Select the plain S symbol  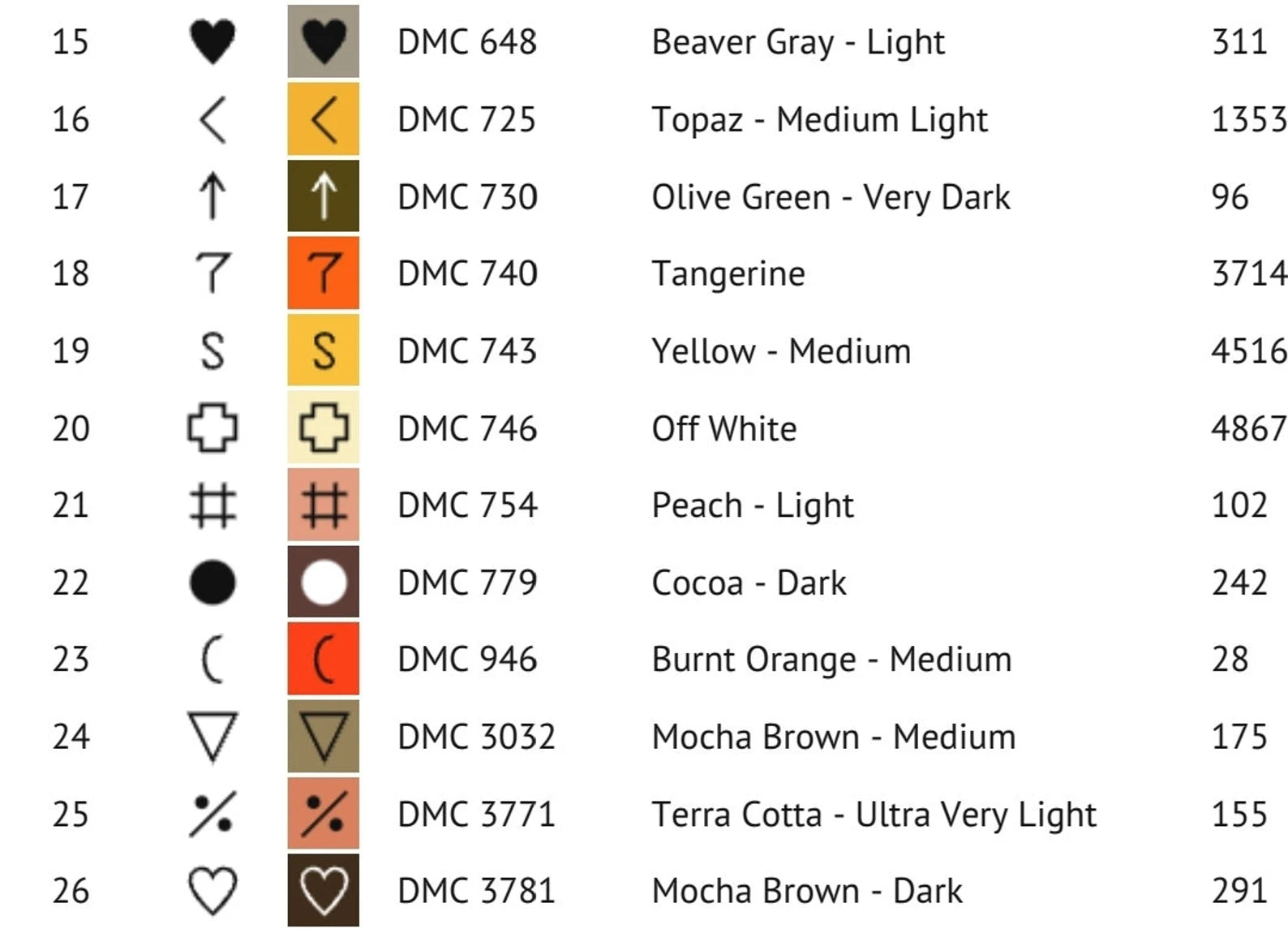pos(213,351)
